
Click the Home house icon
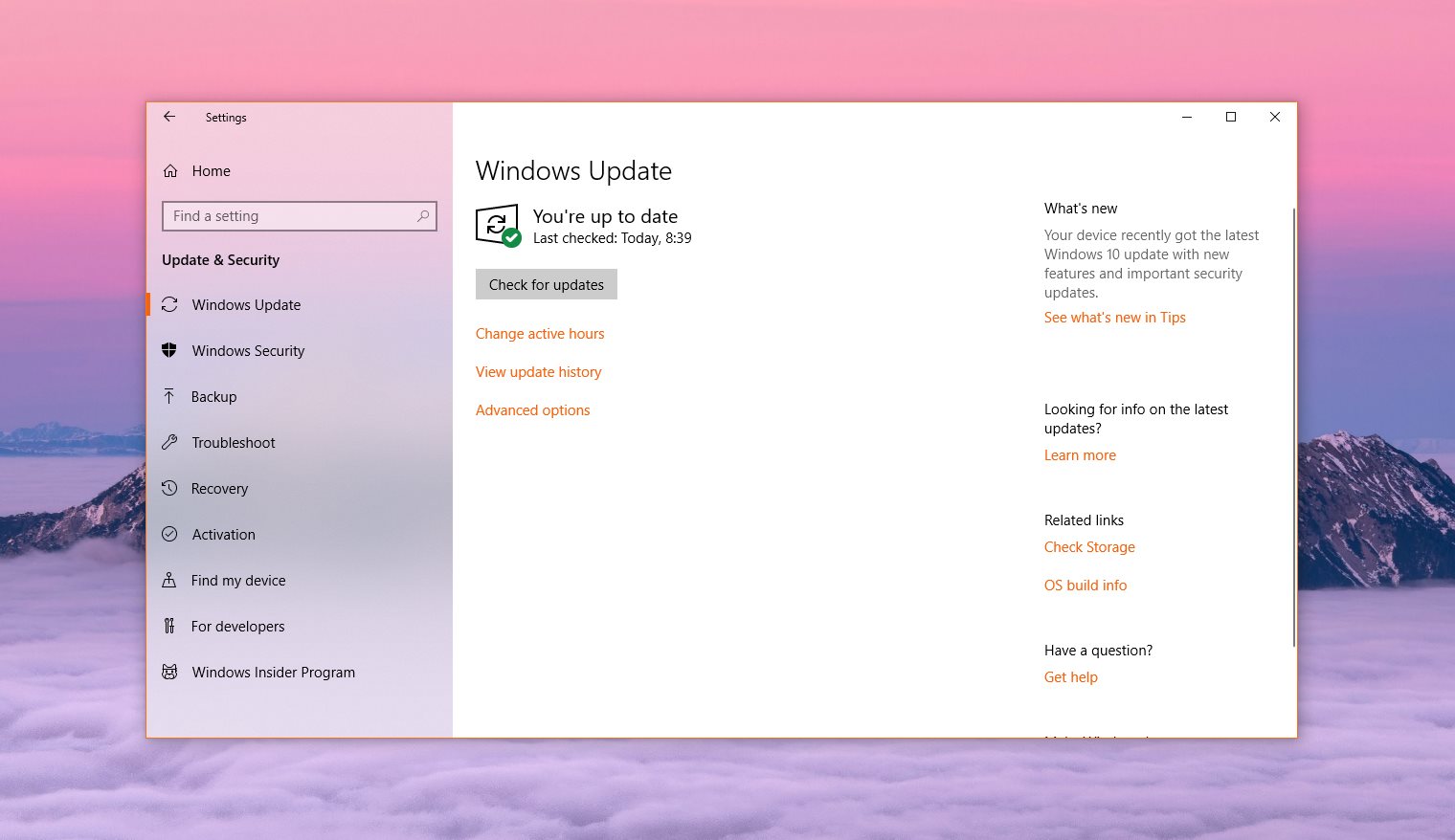170,171
